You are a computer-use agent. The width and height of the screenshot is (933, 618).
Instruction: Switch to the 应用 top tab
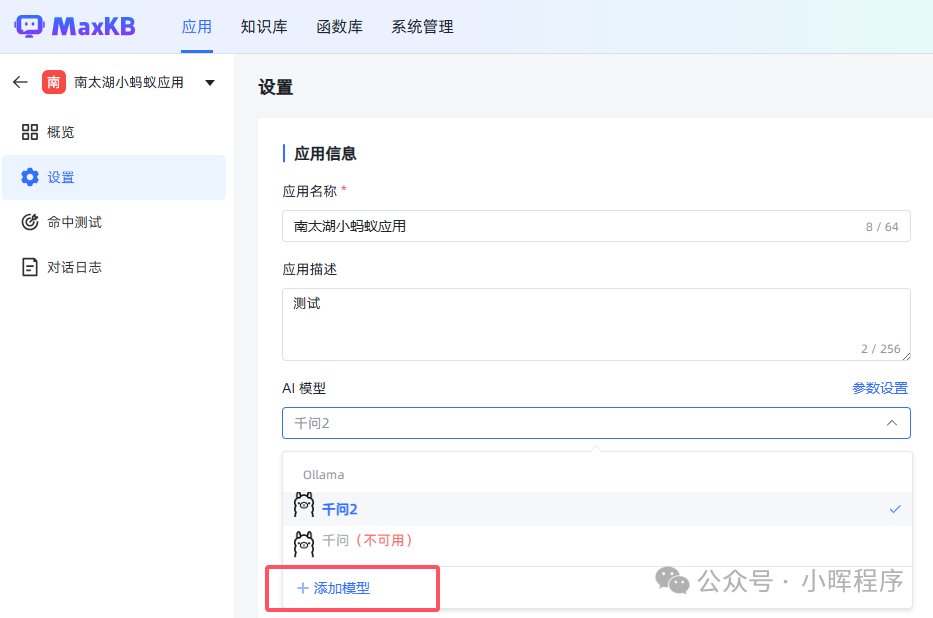[197, 27]
